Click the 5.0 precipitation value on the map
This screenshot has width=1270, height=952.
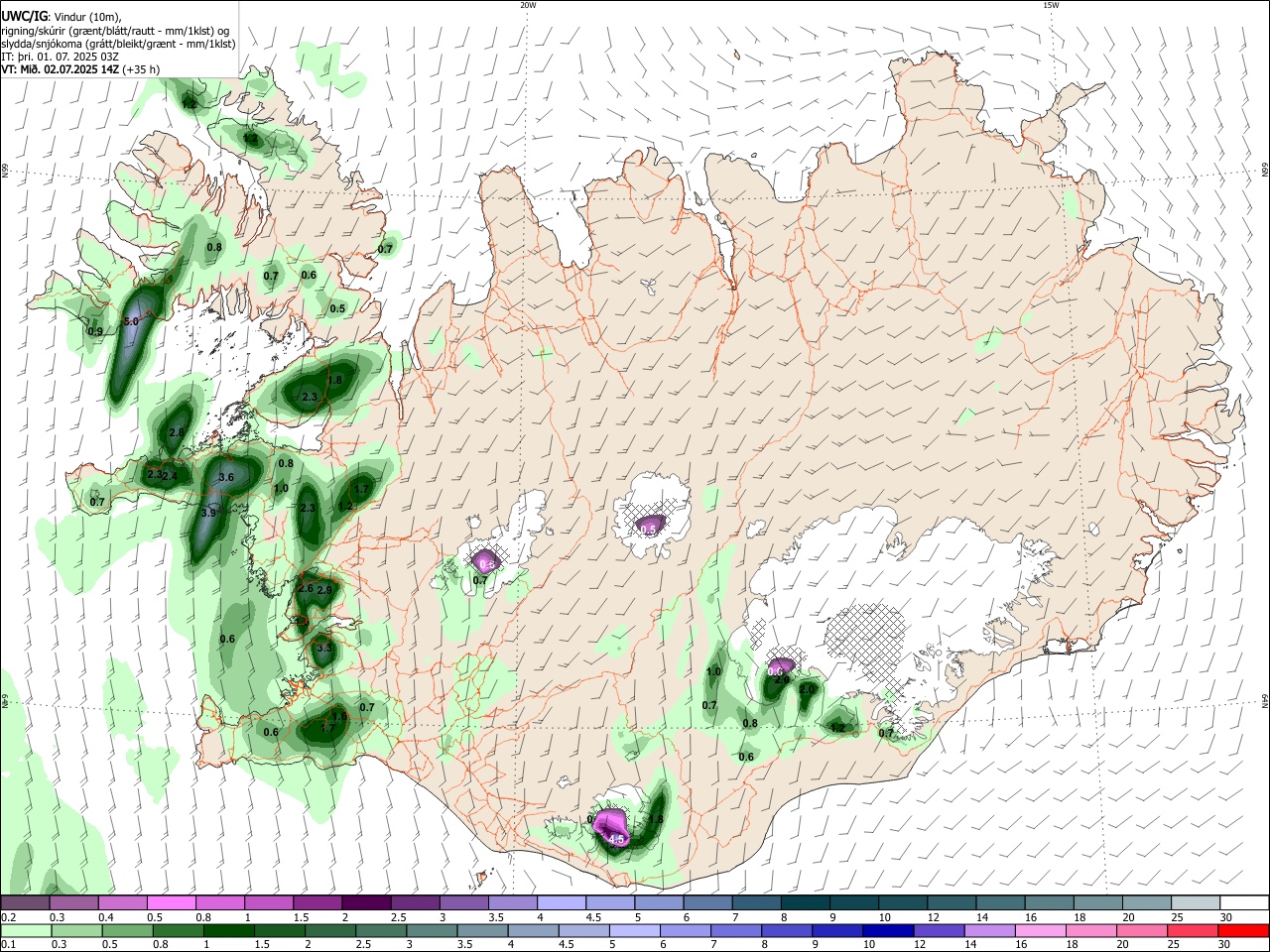[131, 322]
